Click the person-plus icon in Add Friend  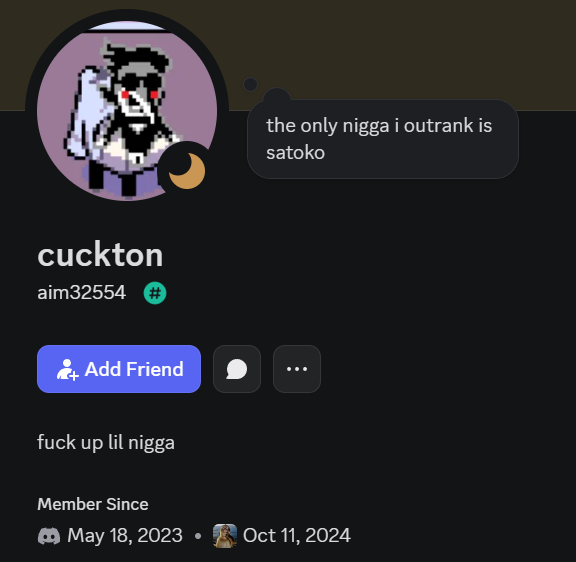click(x=67, y=370)
